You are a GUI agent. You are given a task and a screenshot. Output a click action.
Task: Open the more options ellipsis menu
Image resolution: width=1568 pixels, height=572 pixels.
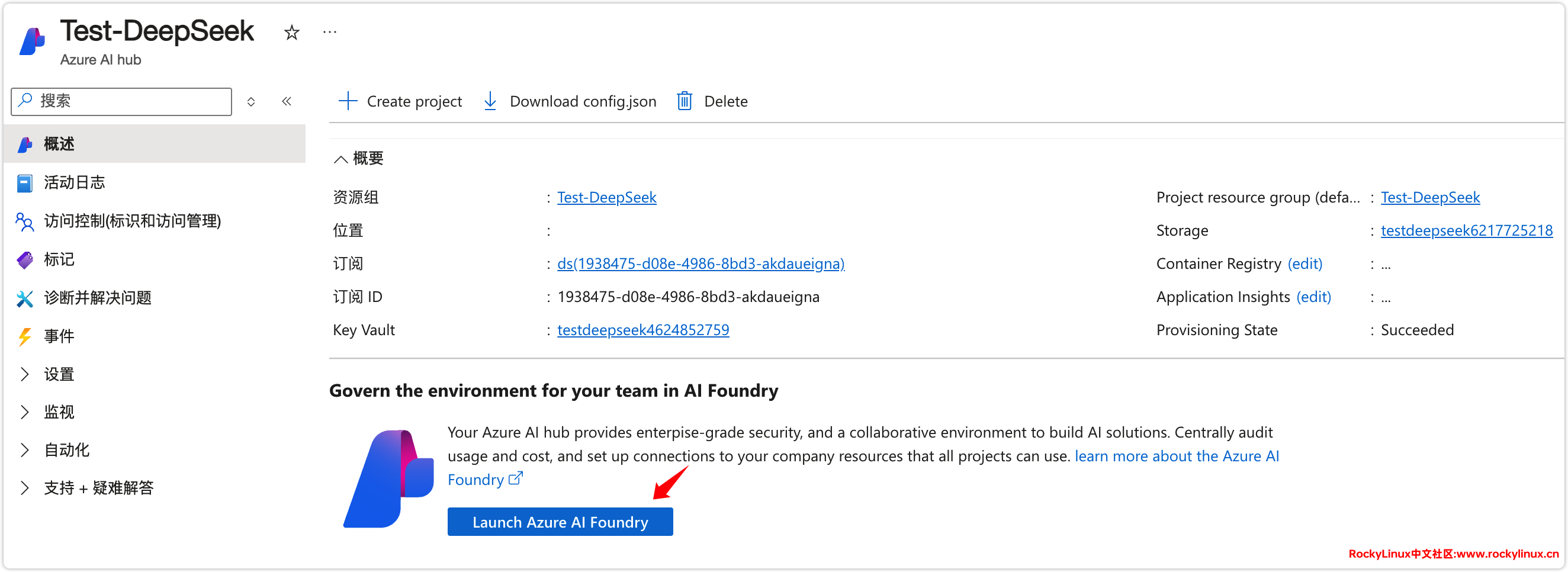329,32
